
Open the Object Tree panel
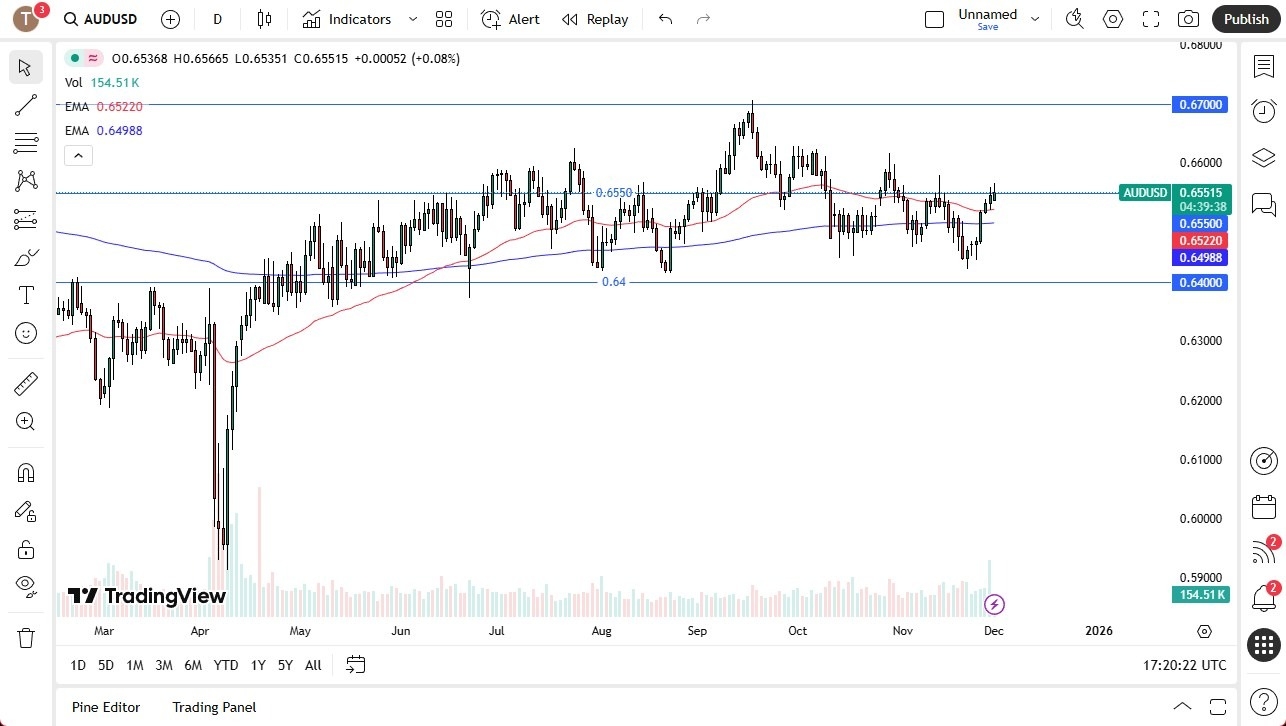tap(1262, 157)
